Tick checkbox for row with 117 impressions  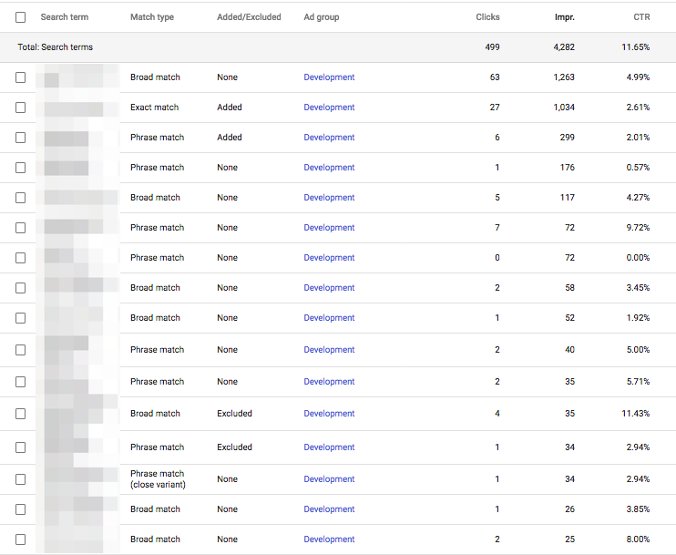pos(20,198)
